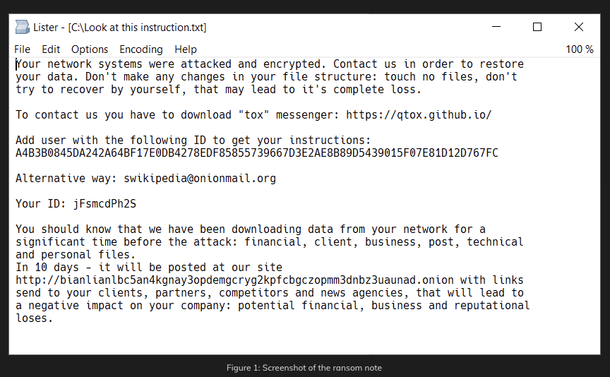Click the window title 'Look at this instruction.txt'
This screenshot has width=610, height=377.
point(138,27)
